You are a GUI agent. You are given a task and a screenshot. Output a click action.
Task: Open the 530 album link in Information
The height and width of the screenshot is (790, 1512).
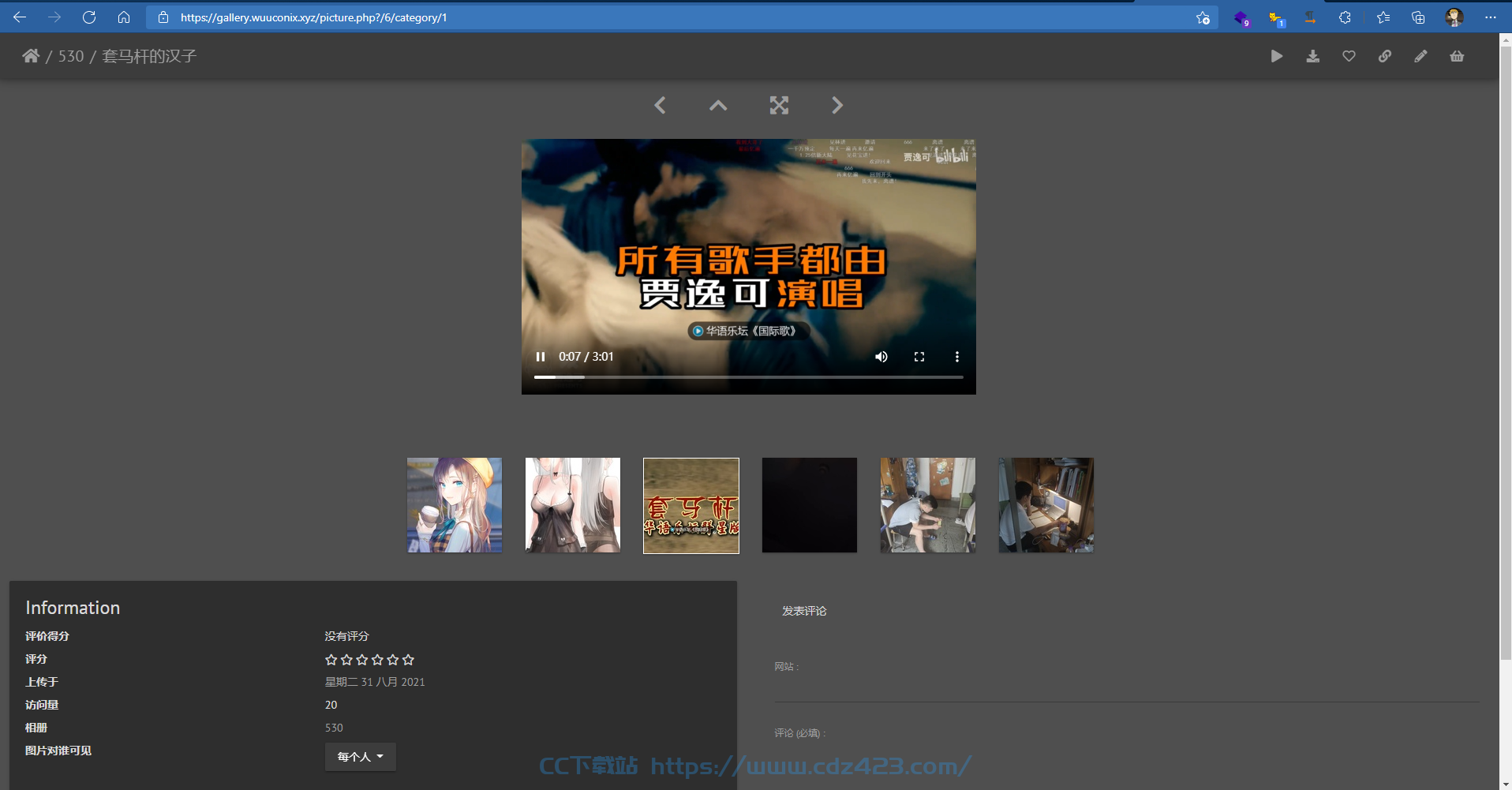pyautogui.click(x=334, y=728)
